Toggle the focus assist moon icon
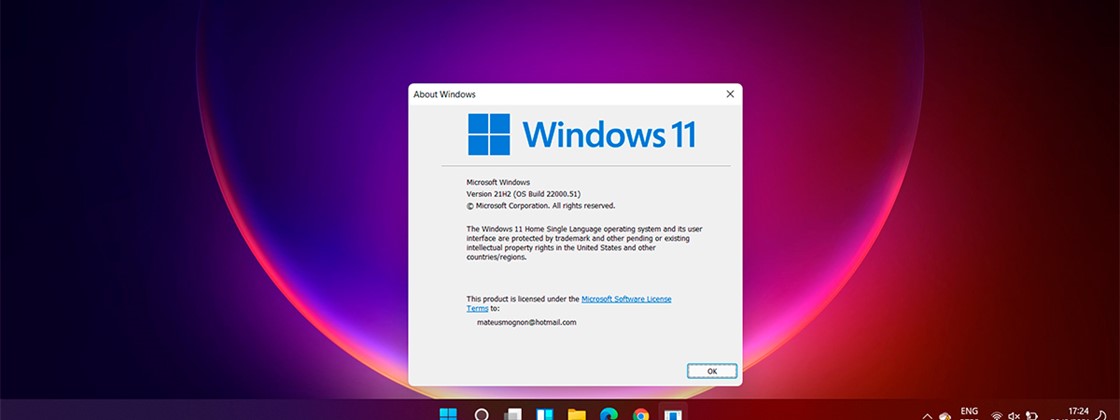Viewport: 1120px width, 420px height. 1102,414
